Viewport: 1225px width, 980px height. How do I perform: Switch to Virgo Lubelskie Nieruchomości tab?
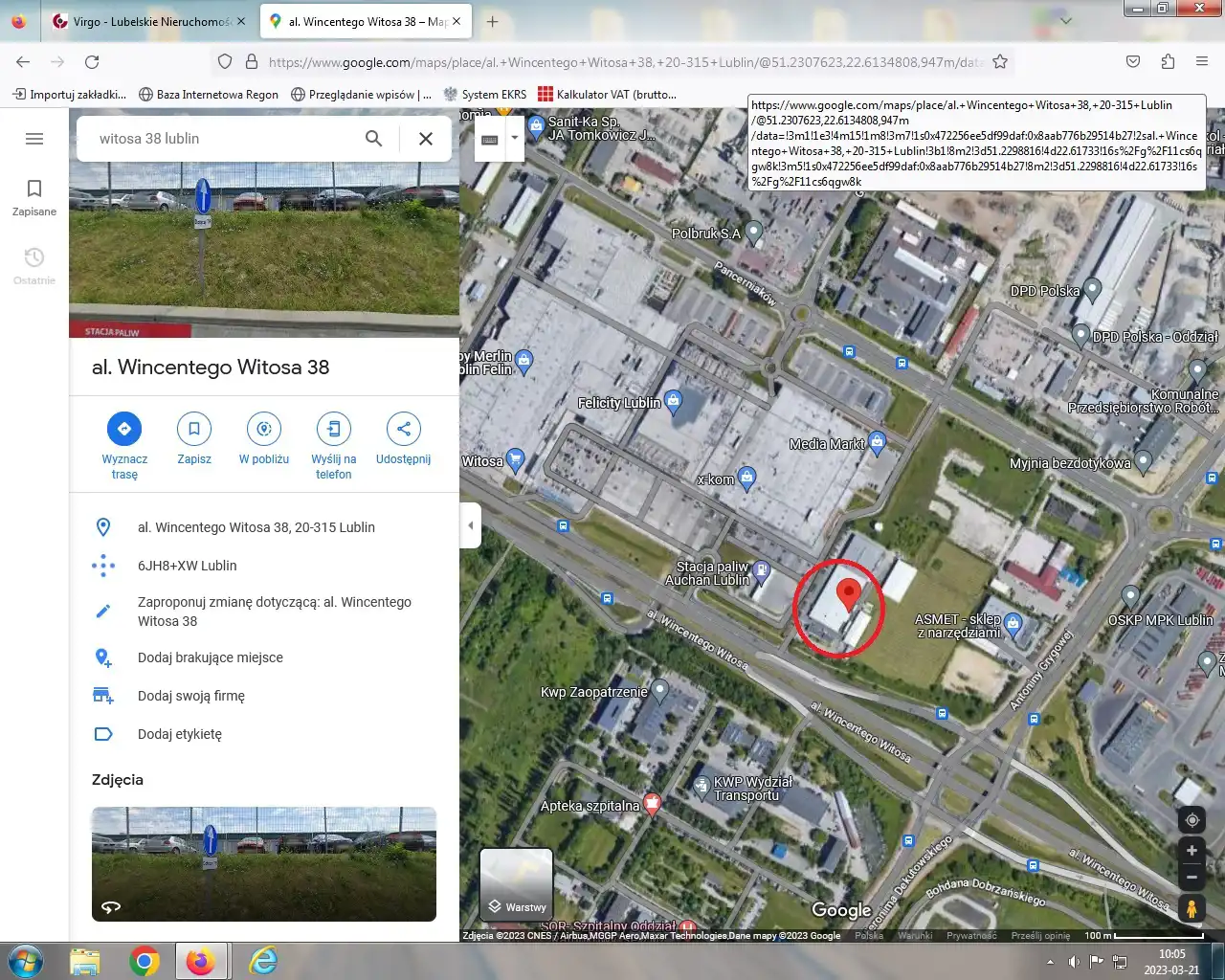(151, 21)
